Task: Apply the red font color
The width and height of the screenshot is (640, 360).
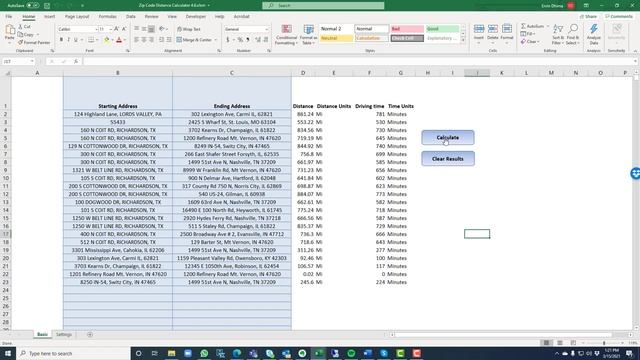Action: (119, 40)
